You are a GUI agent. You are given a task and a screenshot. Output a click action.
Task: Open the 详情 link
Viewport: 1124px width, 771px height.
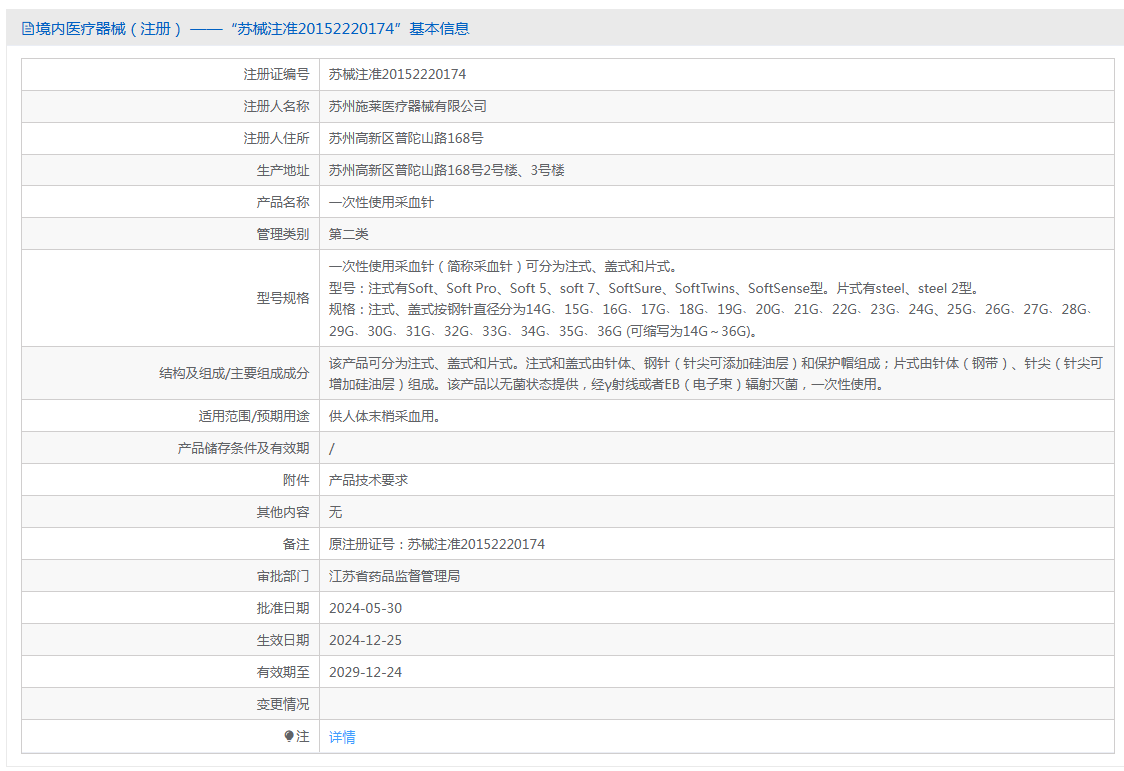(x=342, y=737)
